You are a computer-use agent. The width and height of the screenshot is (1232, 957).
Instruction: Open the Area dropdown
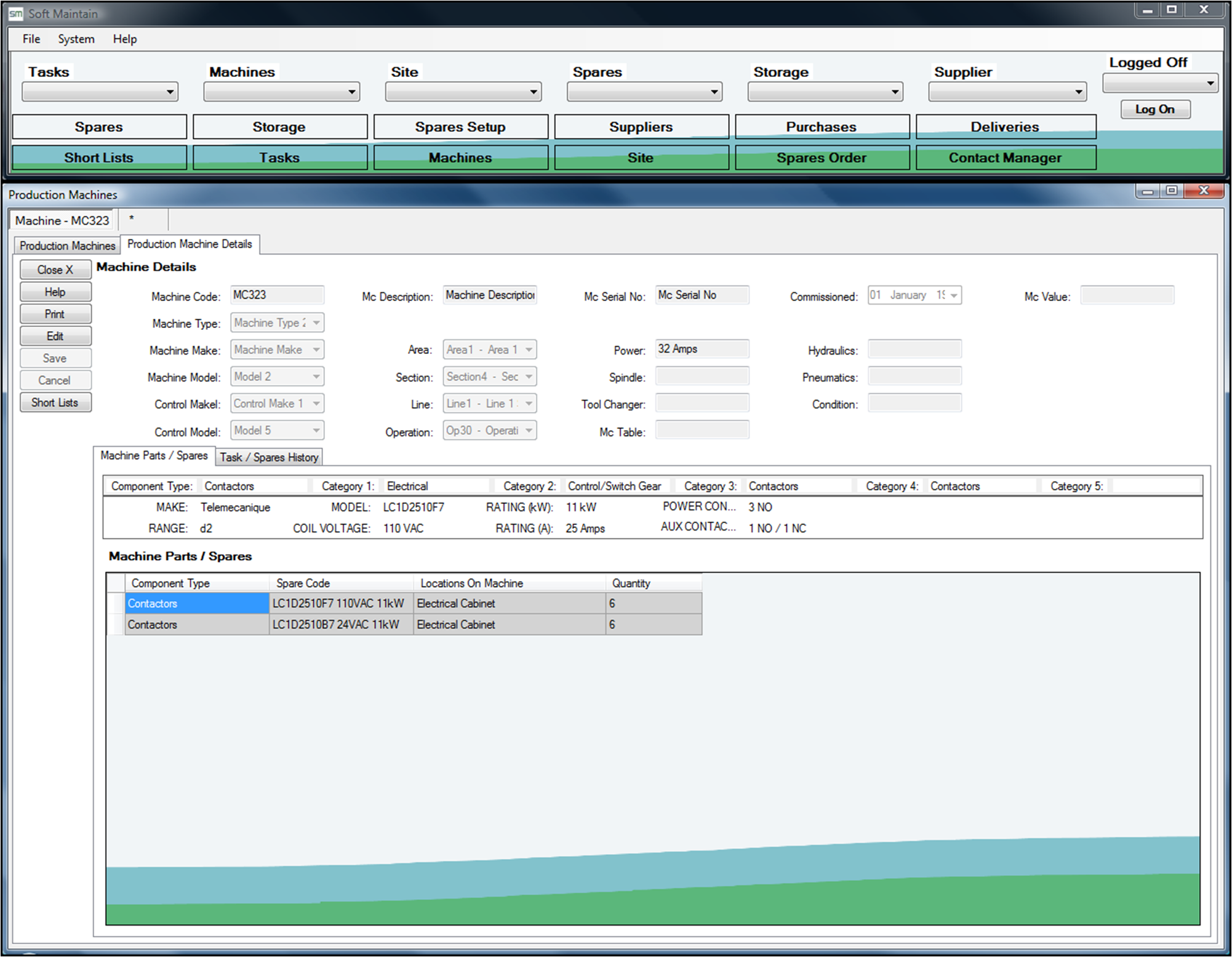[x=490, y=350]
